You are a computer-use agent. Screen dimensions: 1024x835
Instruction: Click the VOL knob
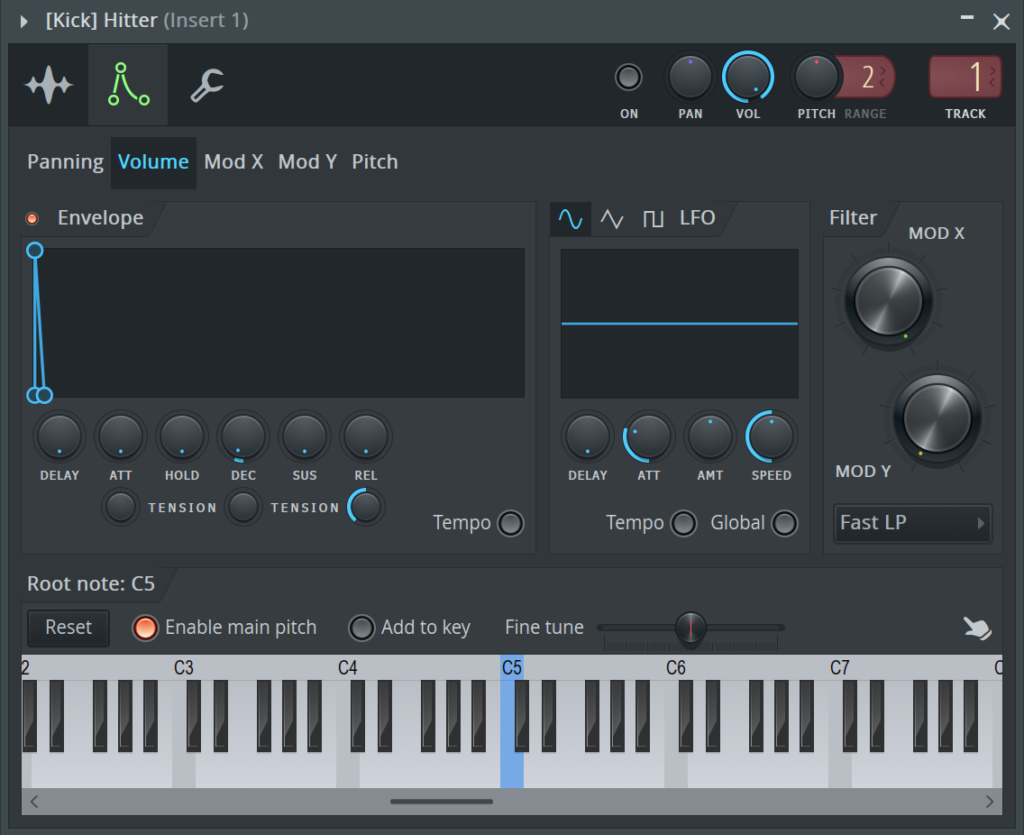(x=748, y=78)
